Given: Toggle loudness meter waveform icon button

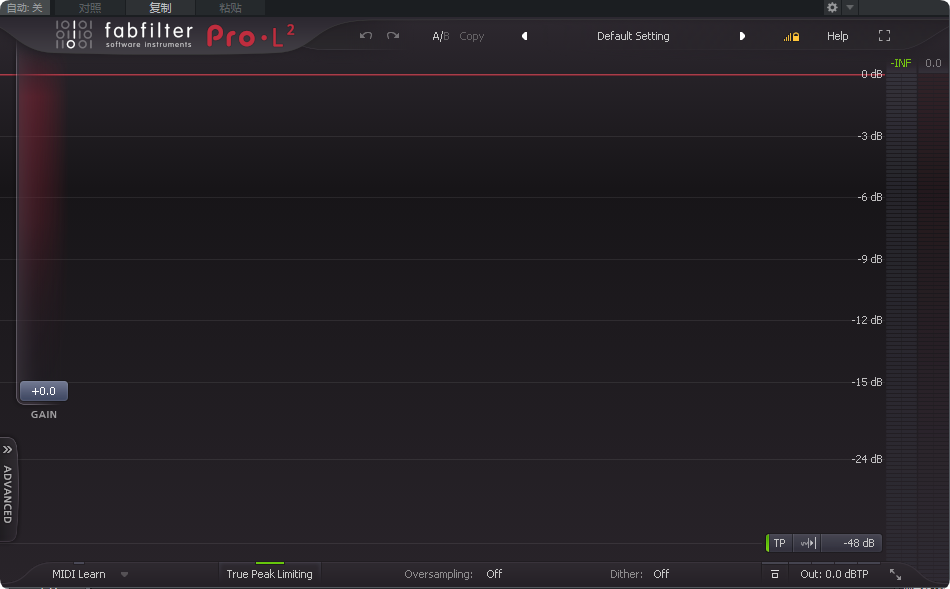Looking at the screenshot, I should [x=808, y=543].
